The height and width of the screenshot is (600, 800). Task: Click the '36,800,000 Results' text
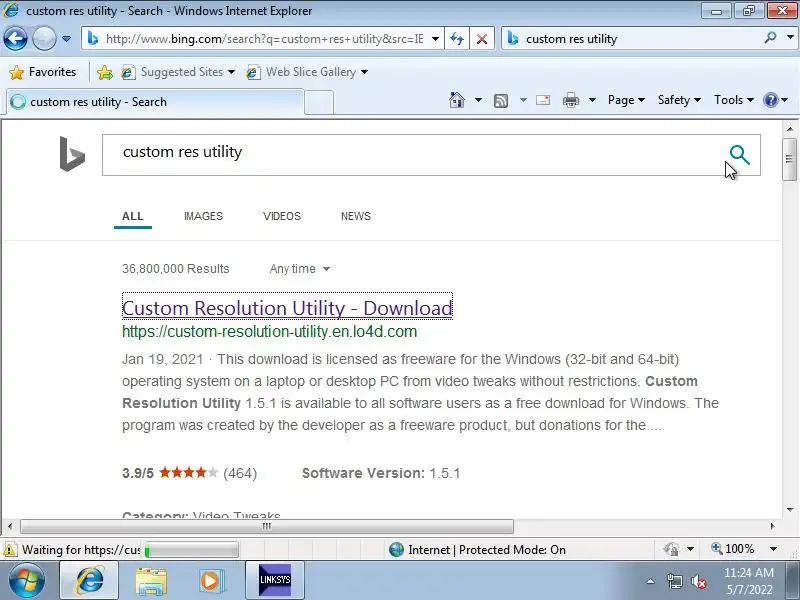(x=176, y=269)
